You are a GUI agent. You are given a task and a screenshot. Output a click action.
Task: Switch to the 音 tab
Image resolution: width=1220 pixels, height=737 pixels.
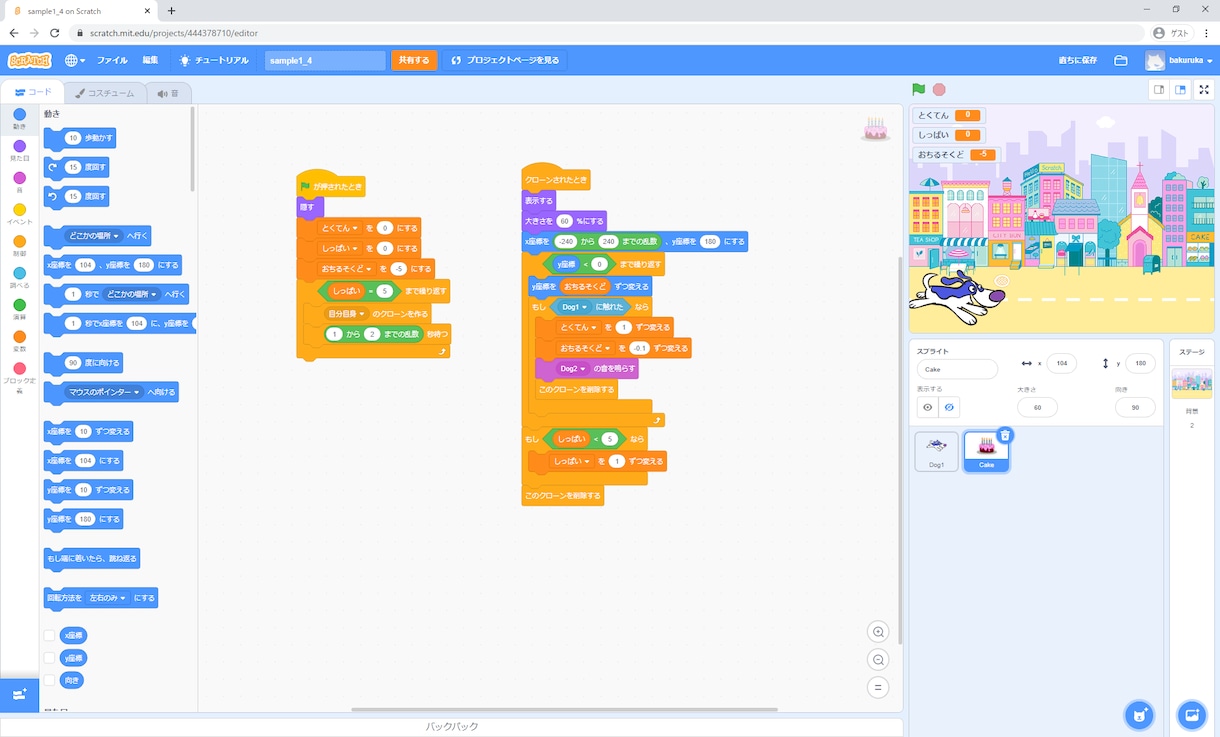(168, 93)
